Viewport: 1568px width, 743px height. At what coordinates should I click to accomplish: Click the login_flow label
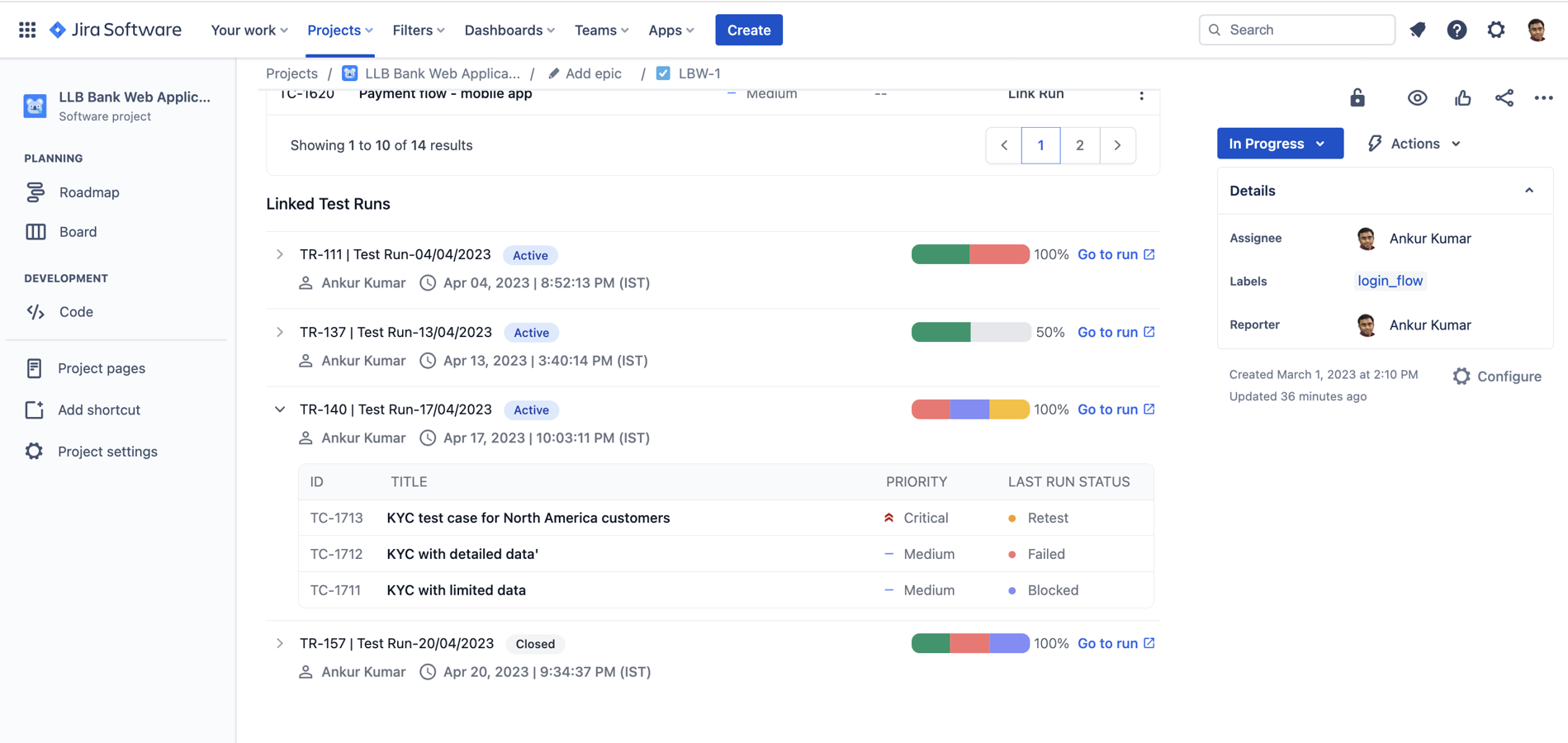(1390, 281)
